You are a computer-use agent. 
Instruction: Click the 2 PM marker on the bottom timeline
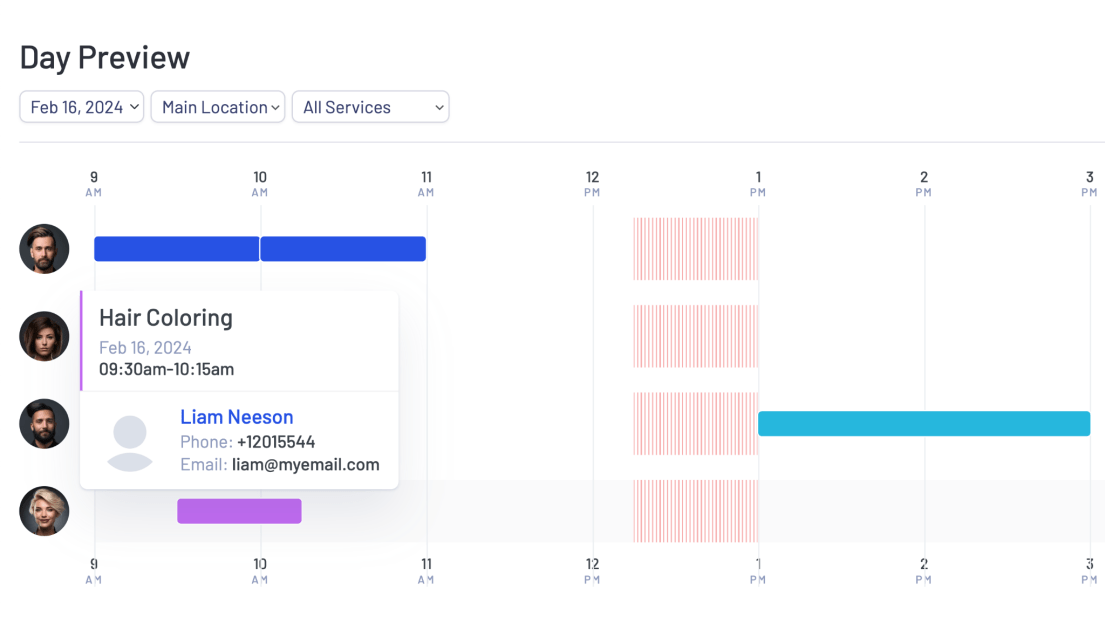[x=924, y=571]
